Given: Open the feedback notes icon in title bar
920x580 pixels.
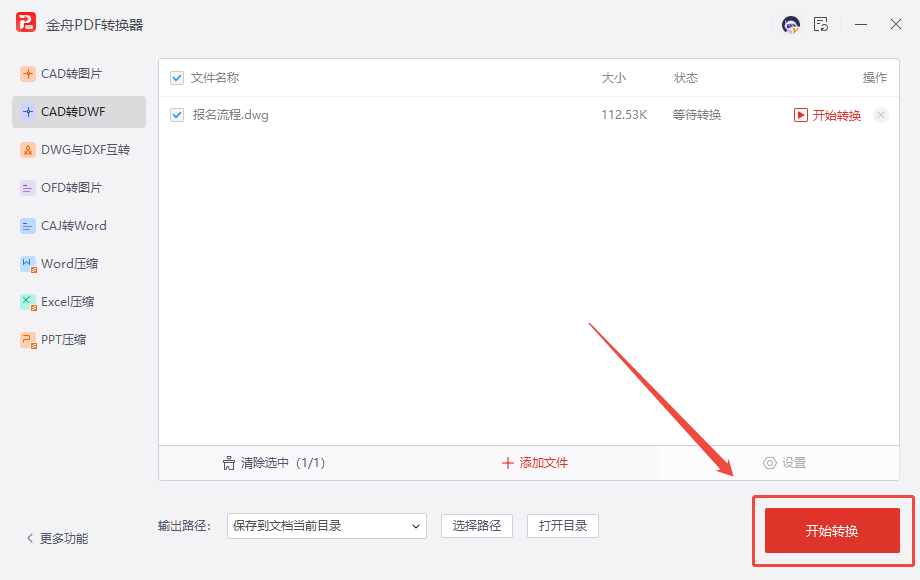Looking at the screenshot, I should click(x=821, y=25).
